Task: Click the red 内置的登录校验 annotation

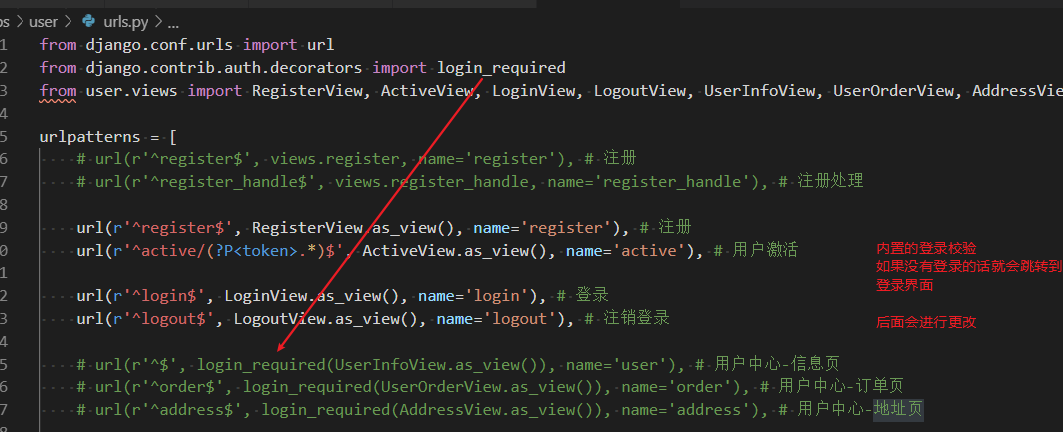Action: click(x=926, y=248)
